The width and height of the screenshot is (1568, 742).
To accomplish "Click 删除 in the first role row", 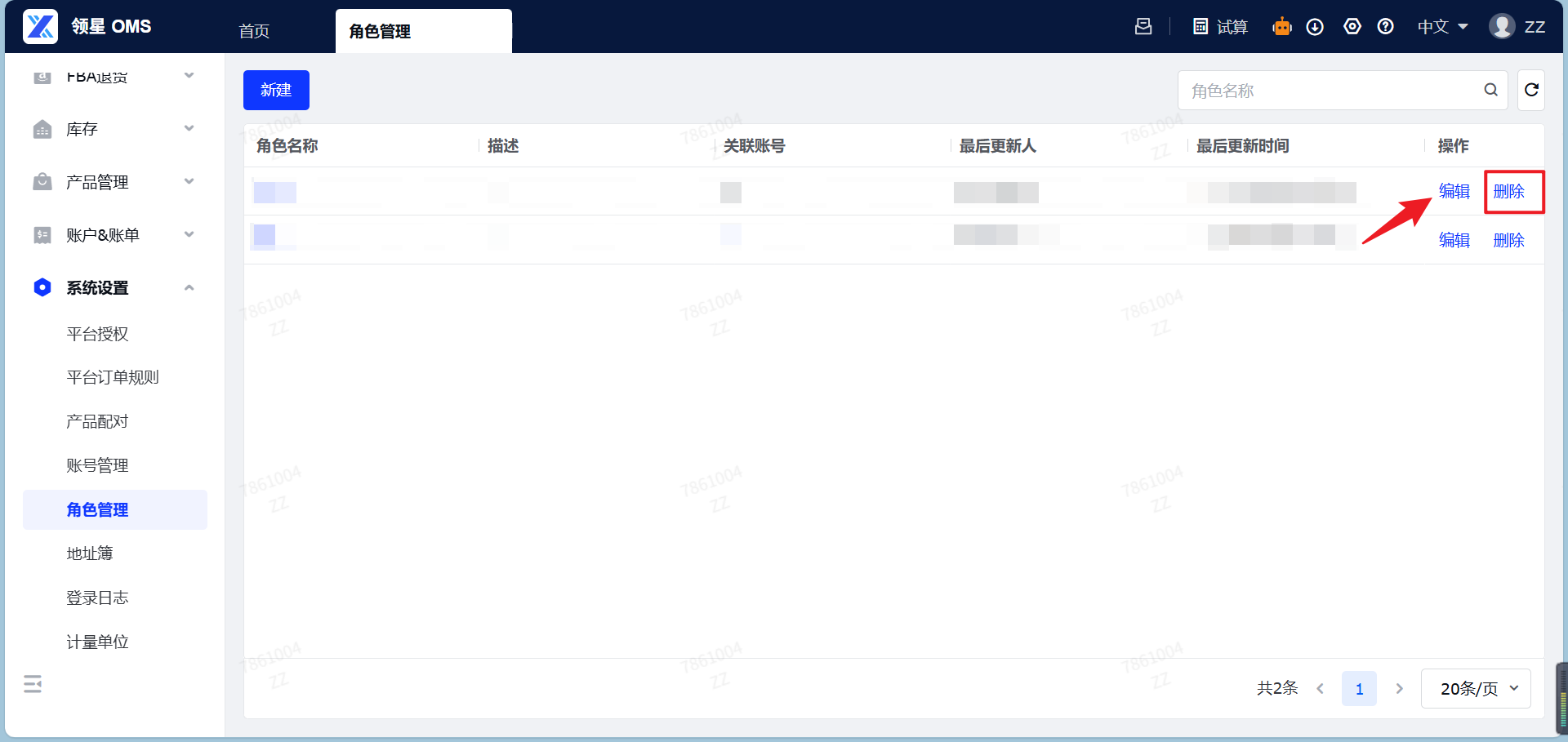I will pos(1508,191).
